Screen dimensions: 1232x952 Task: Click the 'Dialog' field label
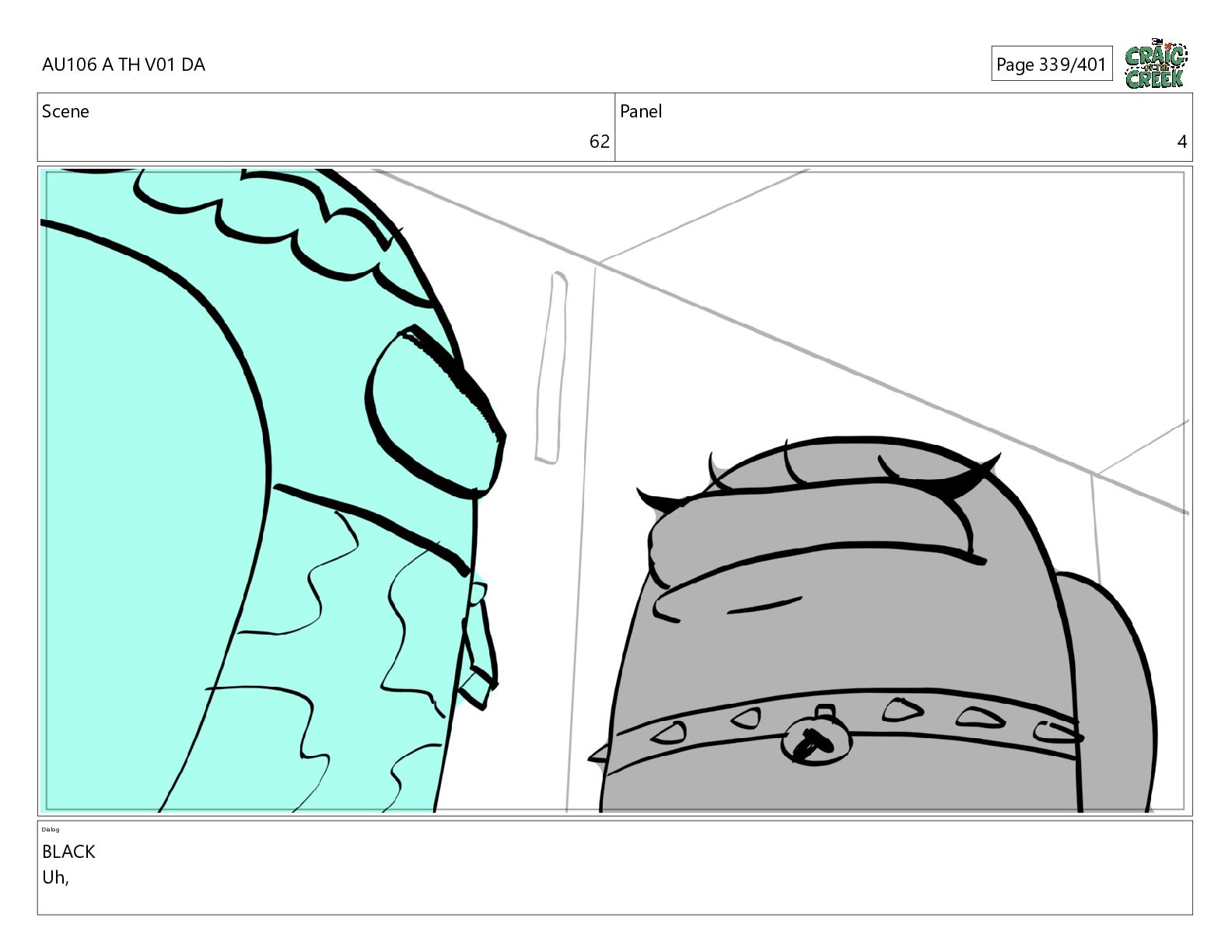(51, 829)
